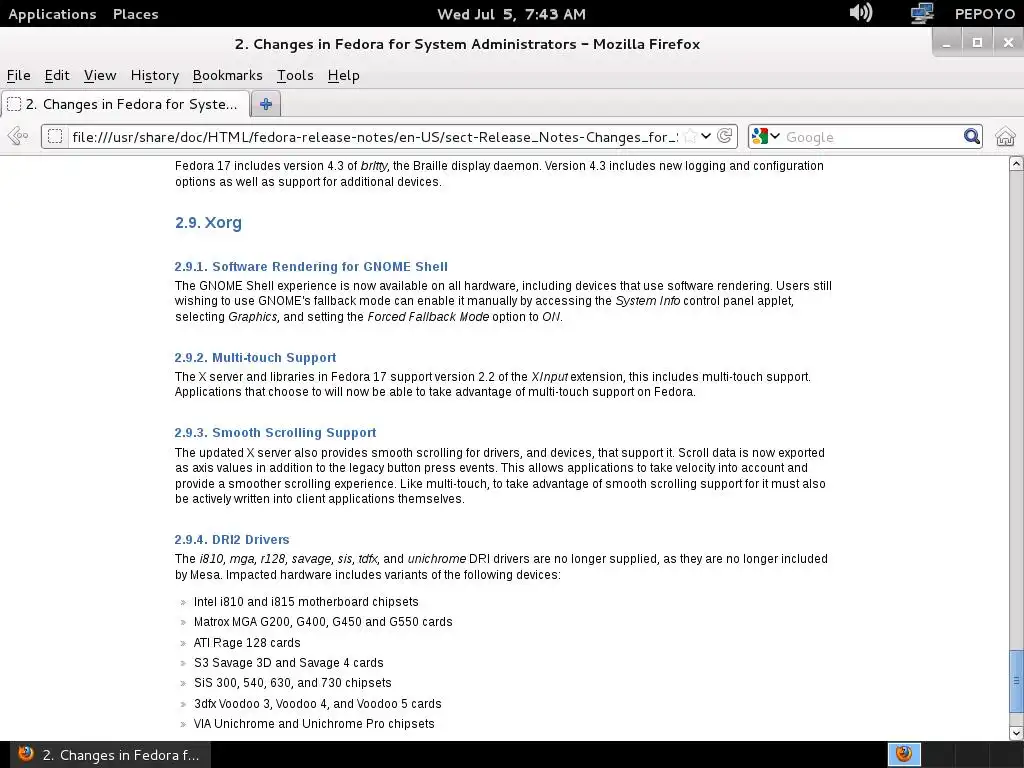Open the File menu

point(18,76)
